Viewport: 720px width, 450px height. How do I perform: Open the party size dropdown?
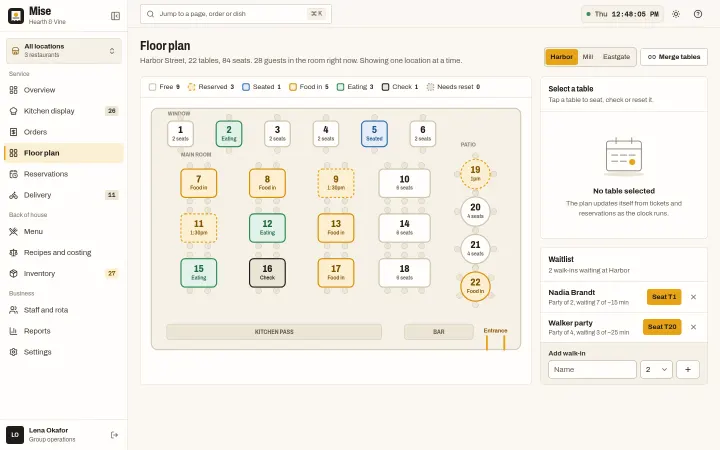click(656, 370)
